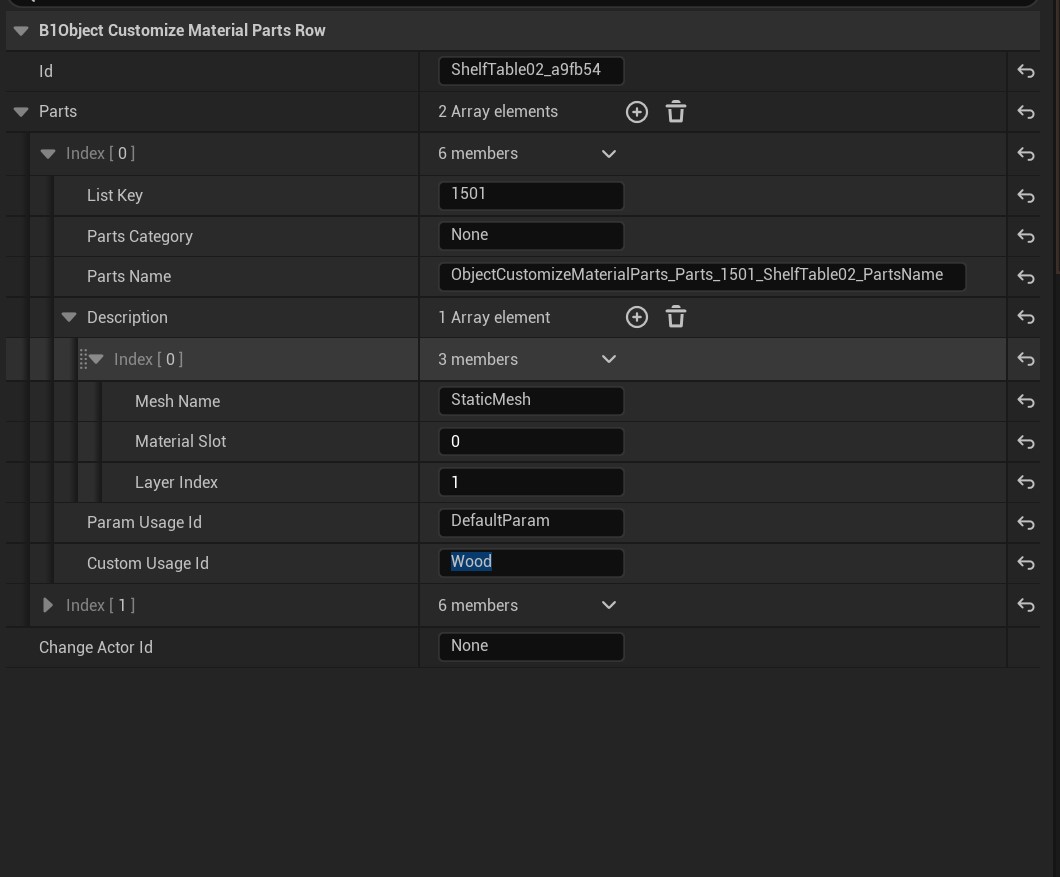The width and height of the screenshot is (1060, 877).
Task: Empty the Parts array with the trash icon
Action: point(676,112)
